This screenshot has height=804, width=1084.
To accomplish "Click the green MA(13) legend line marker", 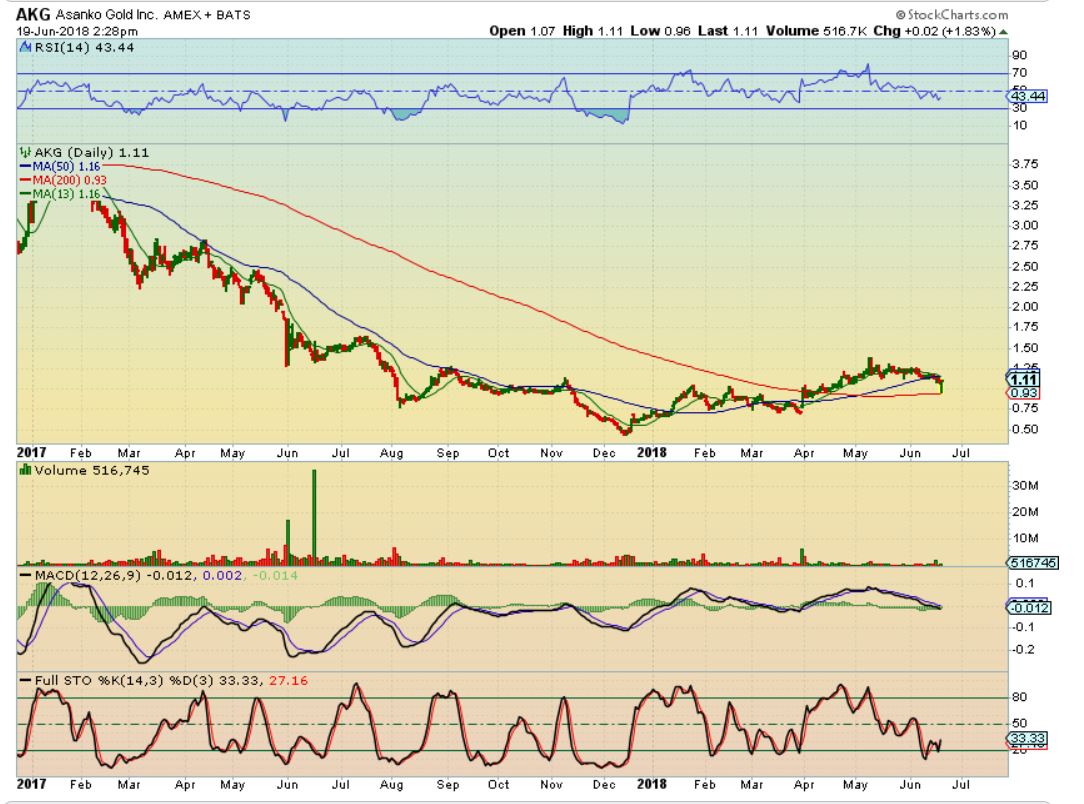I will coord(24,192).
